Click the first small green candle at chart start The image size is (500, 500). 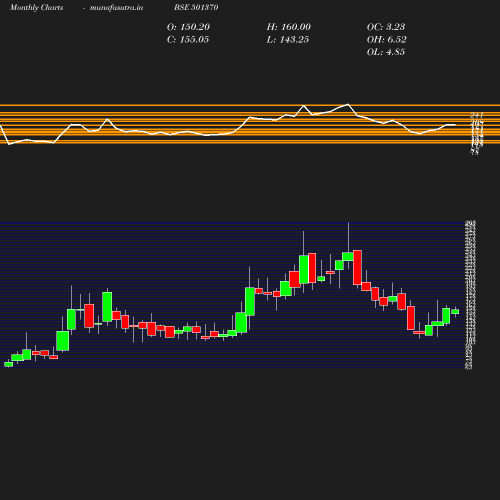[8, 364]
